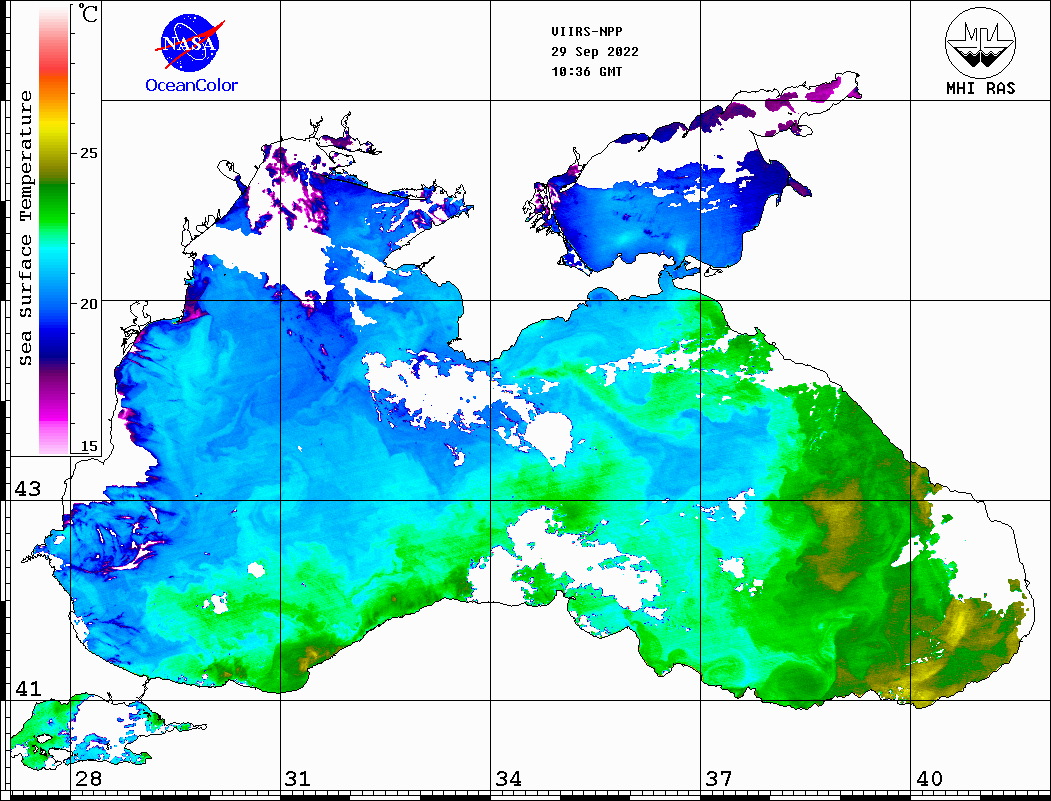
Task: Click the temperature color scale bar
Action: [x=54, y=230]
